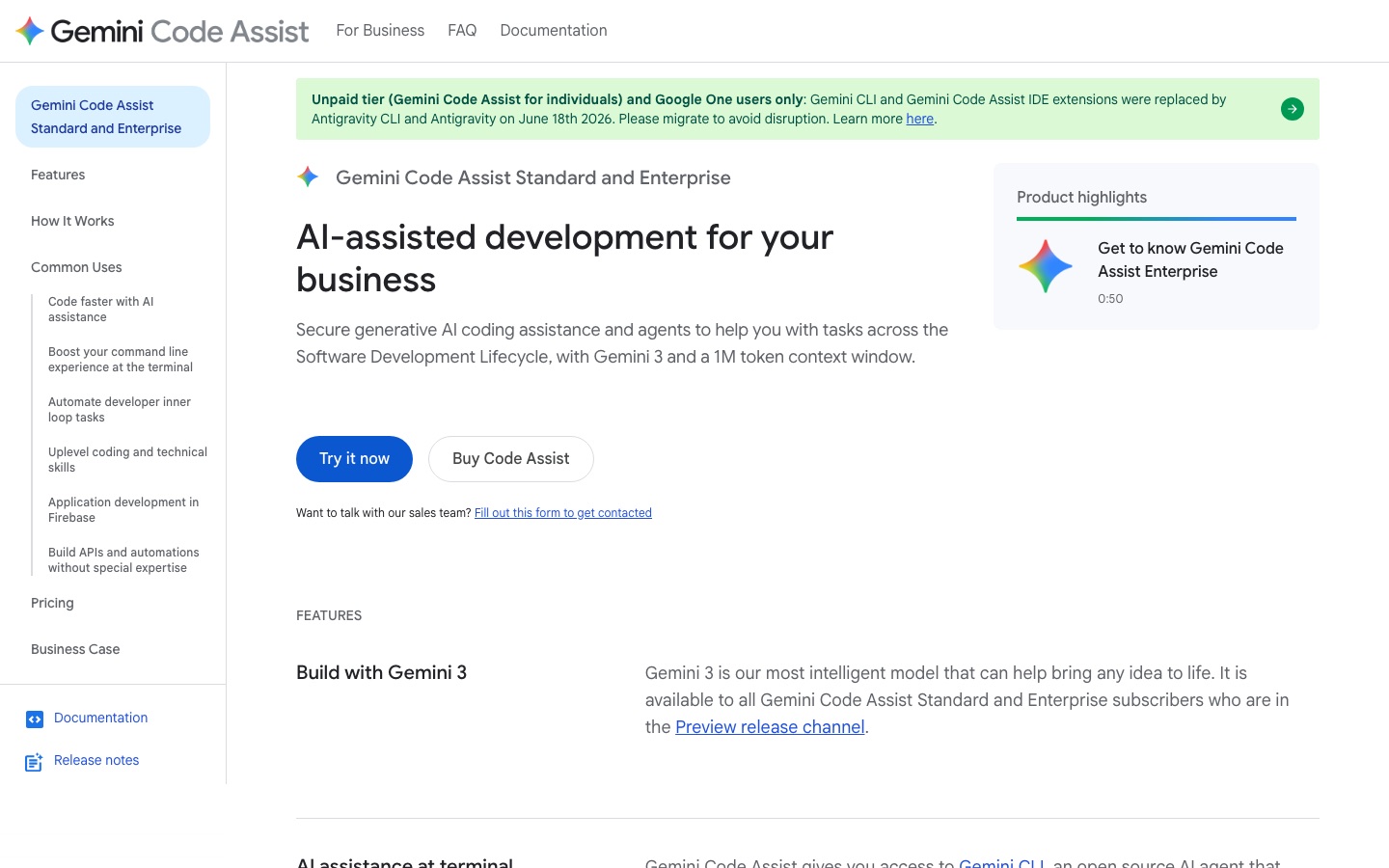
Task: Go to Business Case in the sidebar
Action: point(75,649)
